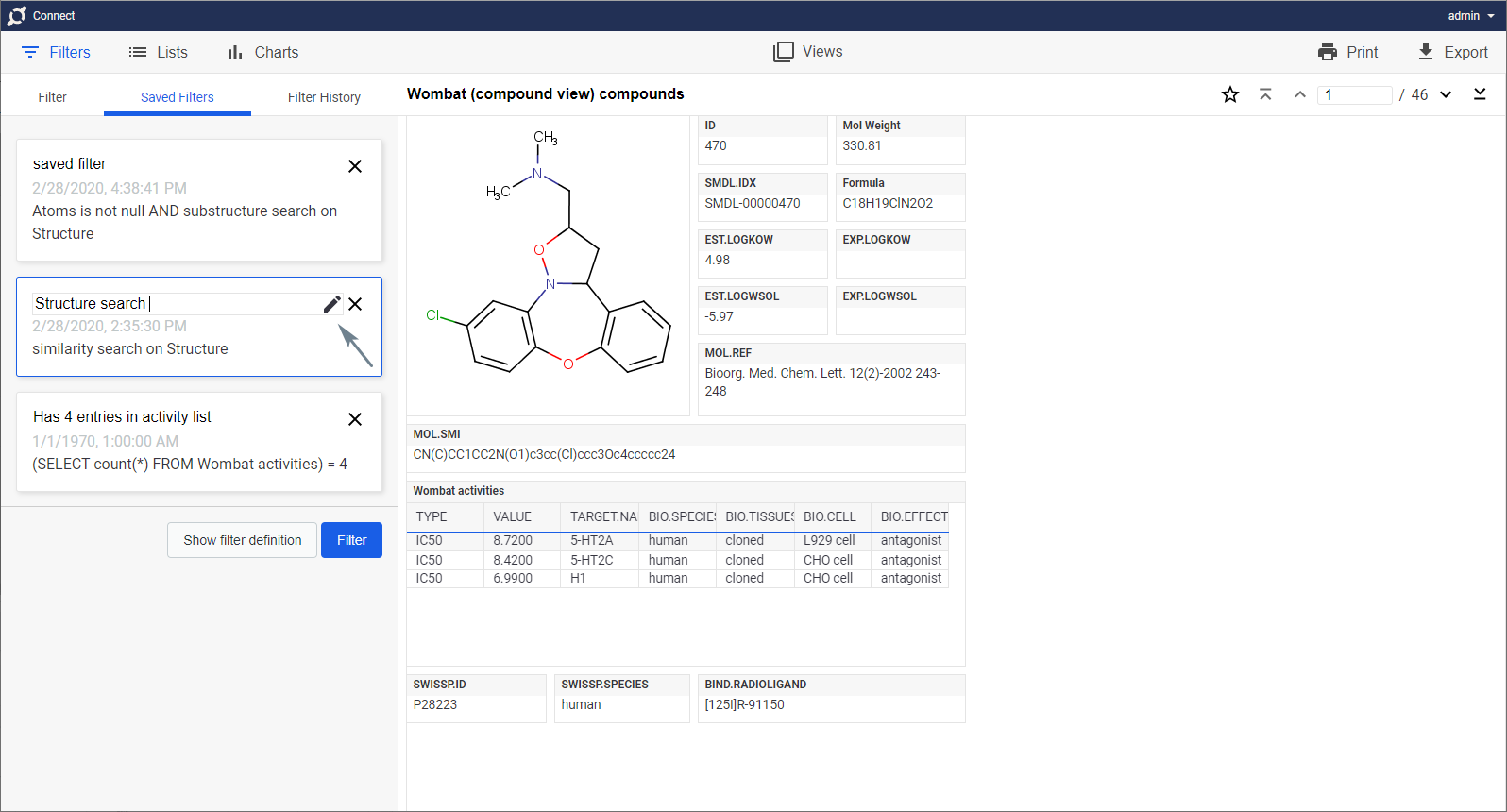Delete the Structure search saved filter
This screenshot has width=1507, height=812.
click(355, 304)
